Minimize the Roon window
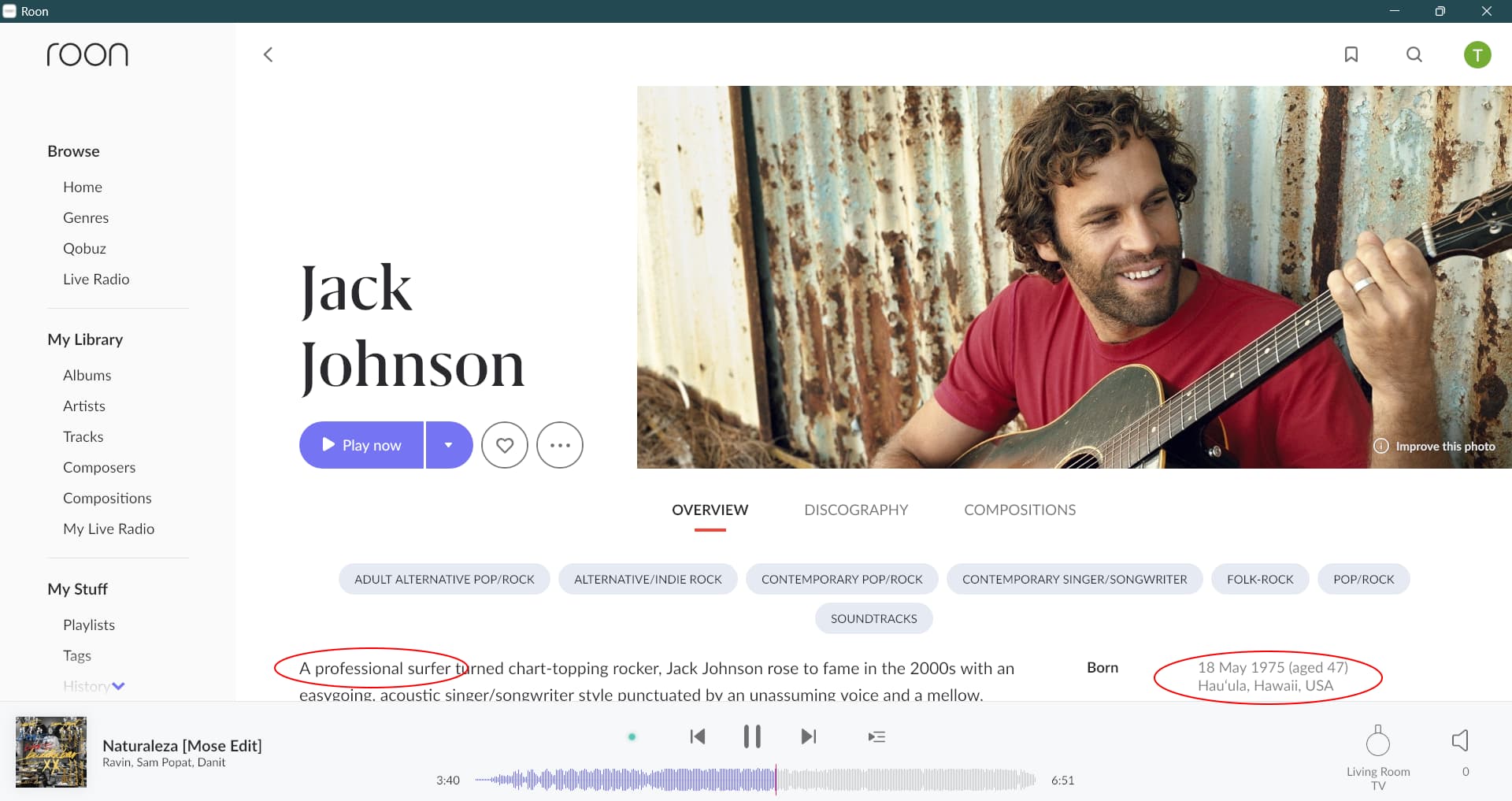 click(1395, 11)
